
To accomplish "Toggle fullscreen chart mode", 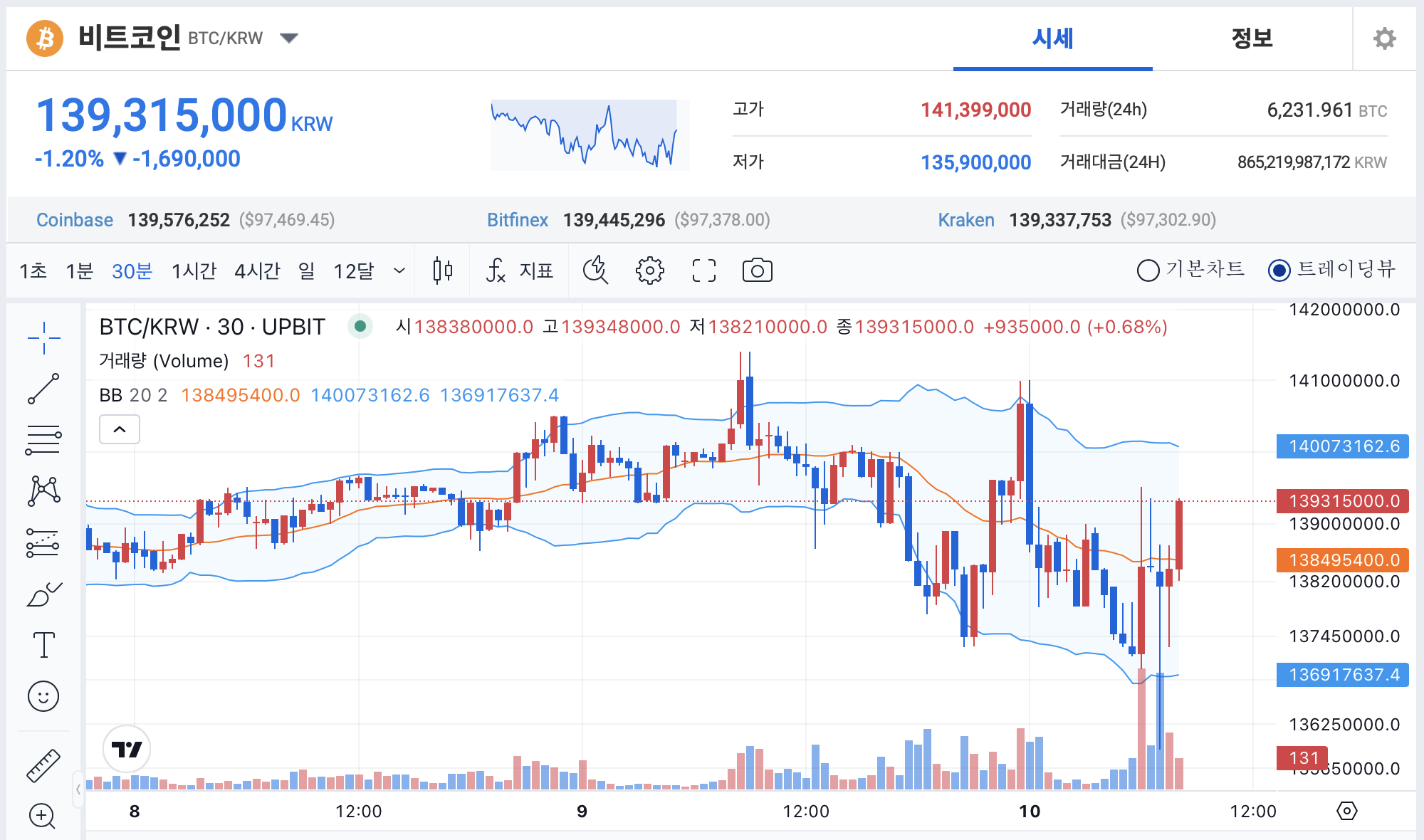I will tap(704, 271).
